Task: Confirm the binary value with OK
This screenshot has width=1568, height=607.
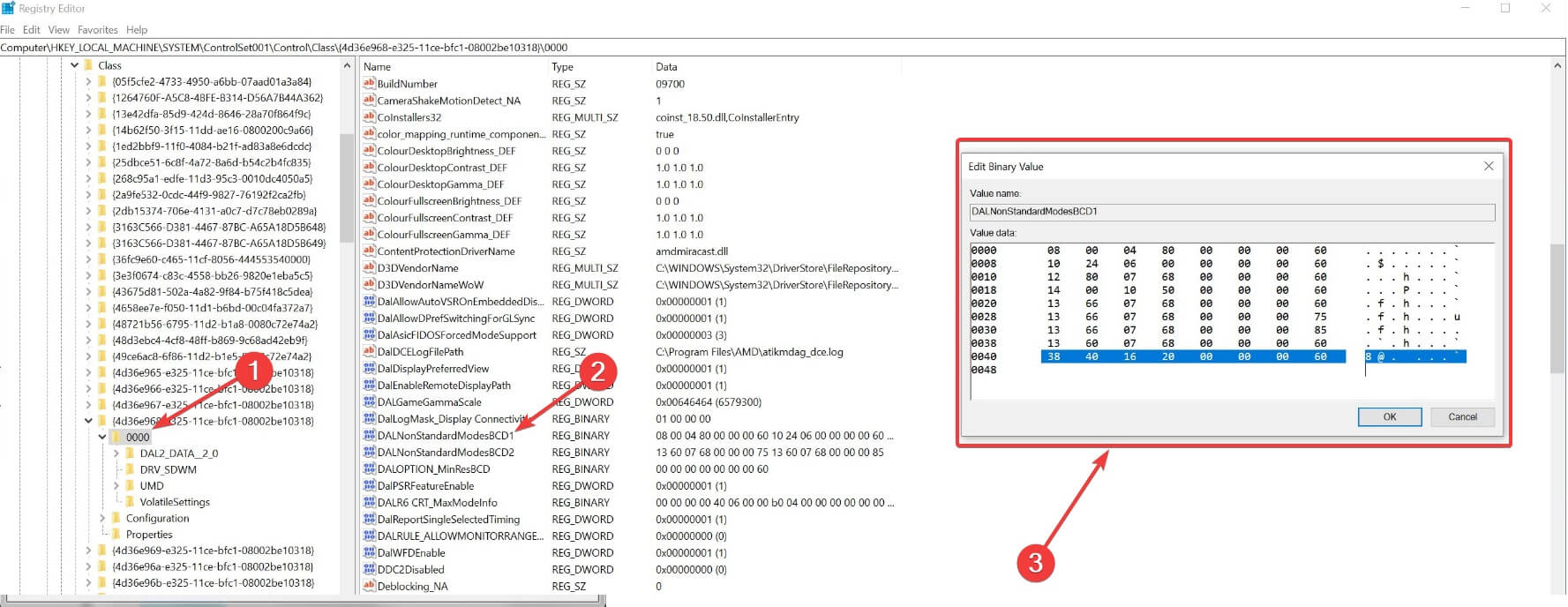Action: click(1390, 417)
